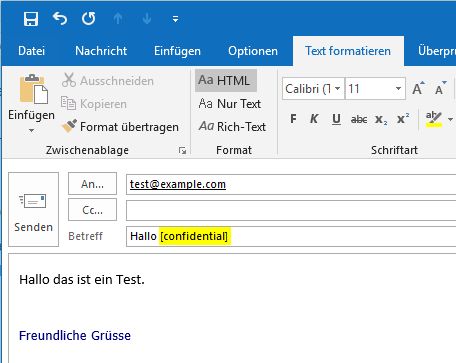Click the Einfügen clipboard paste icon
Image resolution: width=456 pixels, height=363 pixels.
(x=33, y=88)
